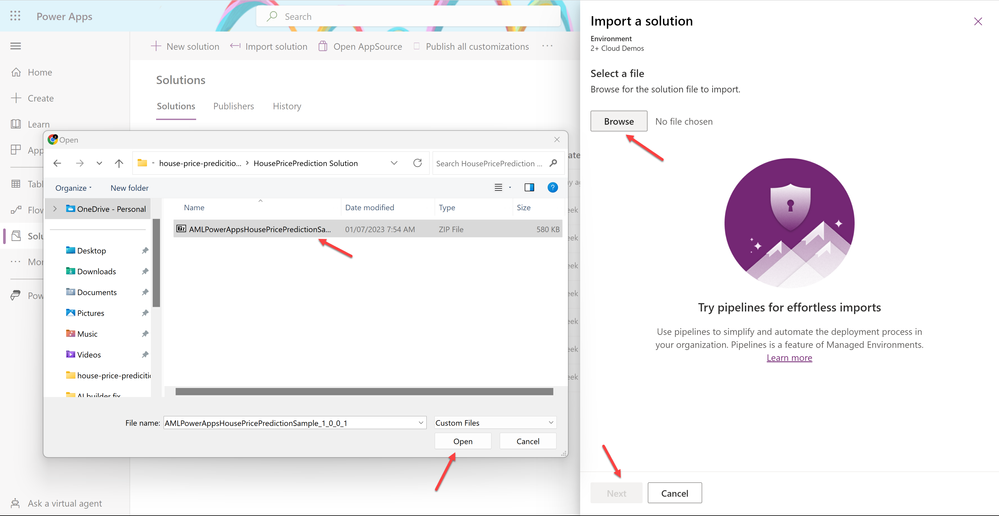
Task: Open the Custom Files type dropdown
Action: 495,423
